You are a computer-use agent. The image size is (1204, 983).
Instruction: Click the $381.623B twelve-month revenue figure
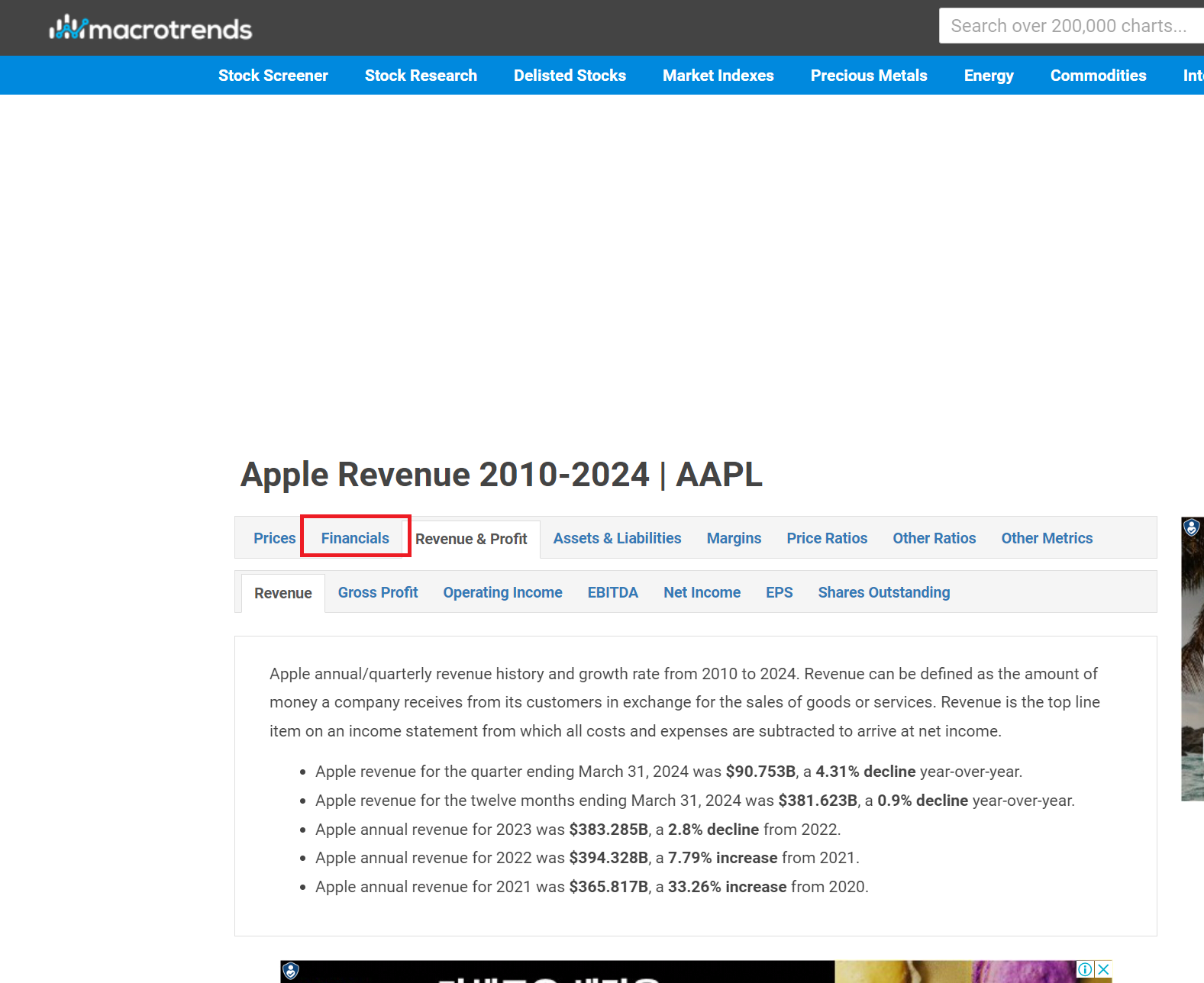coord(818,801)
